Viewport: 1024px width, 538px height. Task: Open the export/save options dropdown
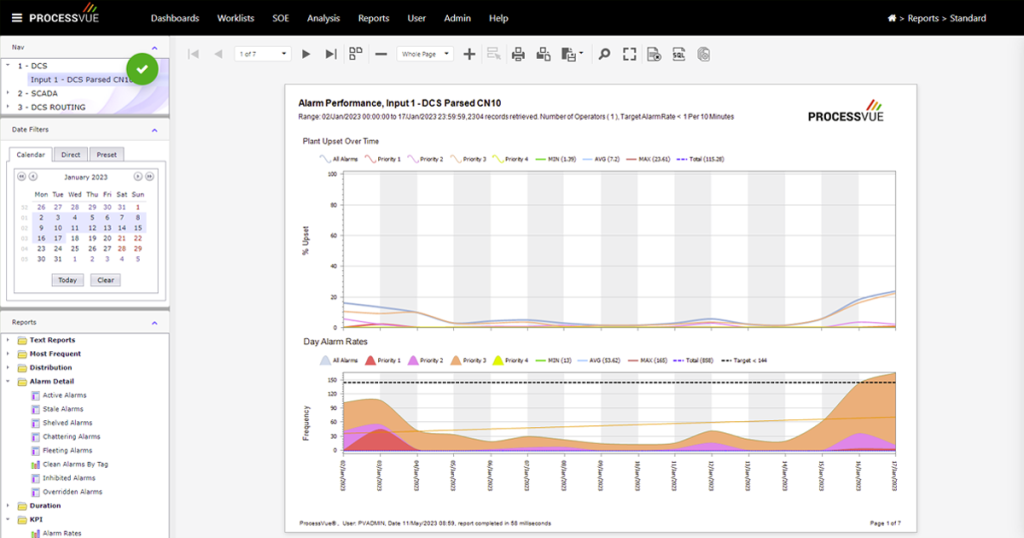pyautogui.click(x=571, y=54)
